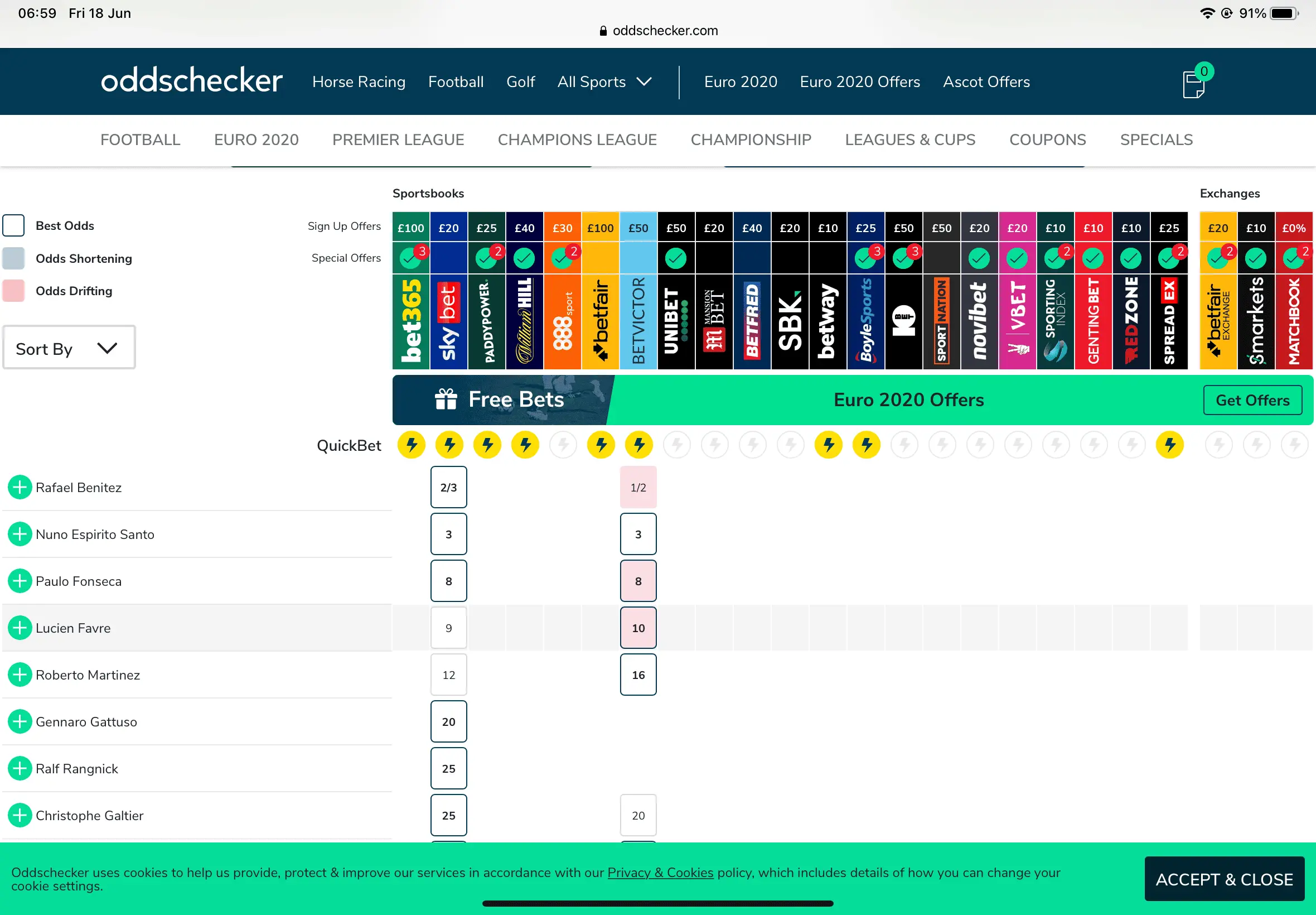Tick the Best Odds checkbox

click(x=13, y=226)
